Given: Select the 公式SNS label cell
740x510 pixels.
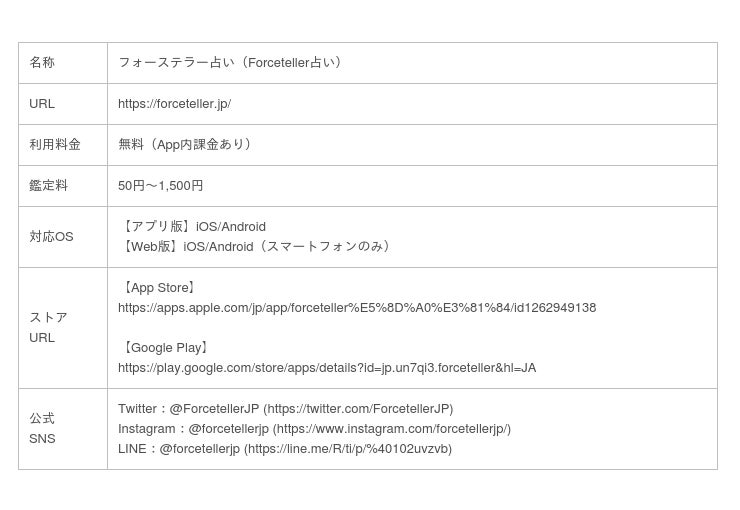Looking at the screenshot, I should [42, 429].
